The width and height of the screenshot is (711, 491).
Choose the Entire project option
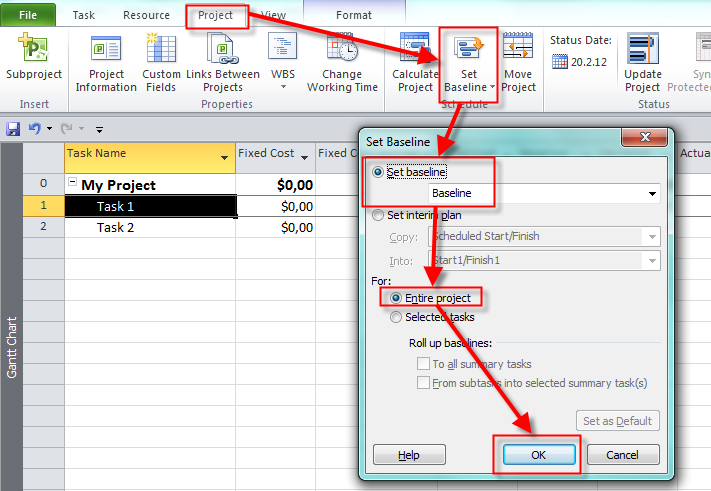click(x=397, y=298)
